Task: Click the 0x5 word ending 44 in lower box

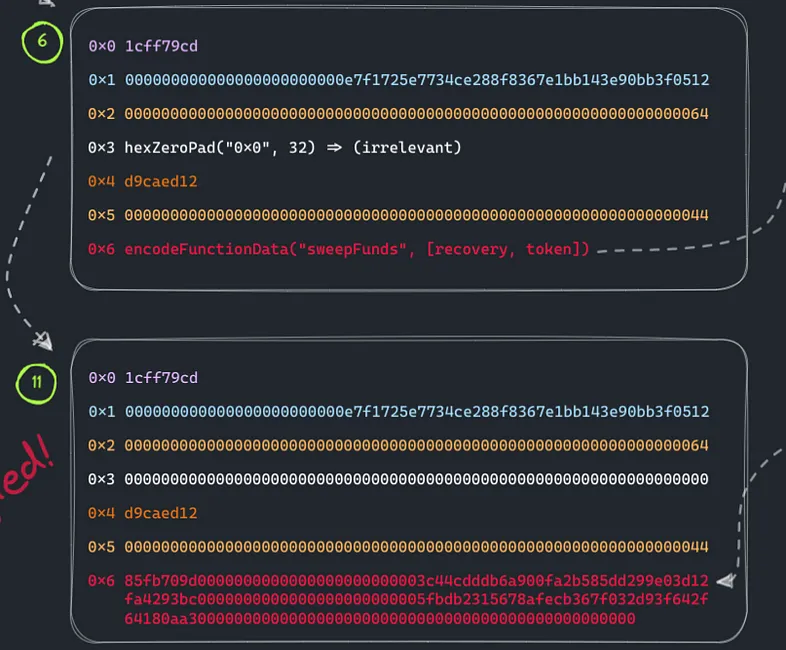Action: click(x=416, y=547)
